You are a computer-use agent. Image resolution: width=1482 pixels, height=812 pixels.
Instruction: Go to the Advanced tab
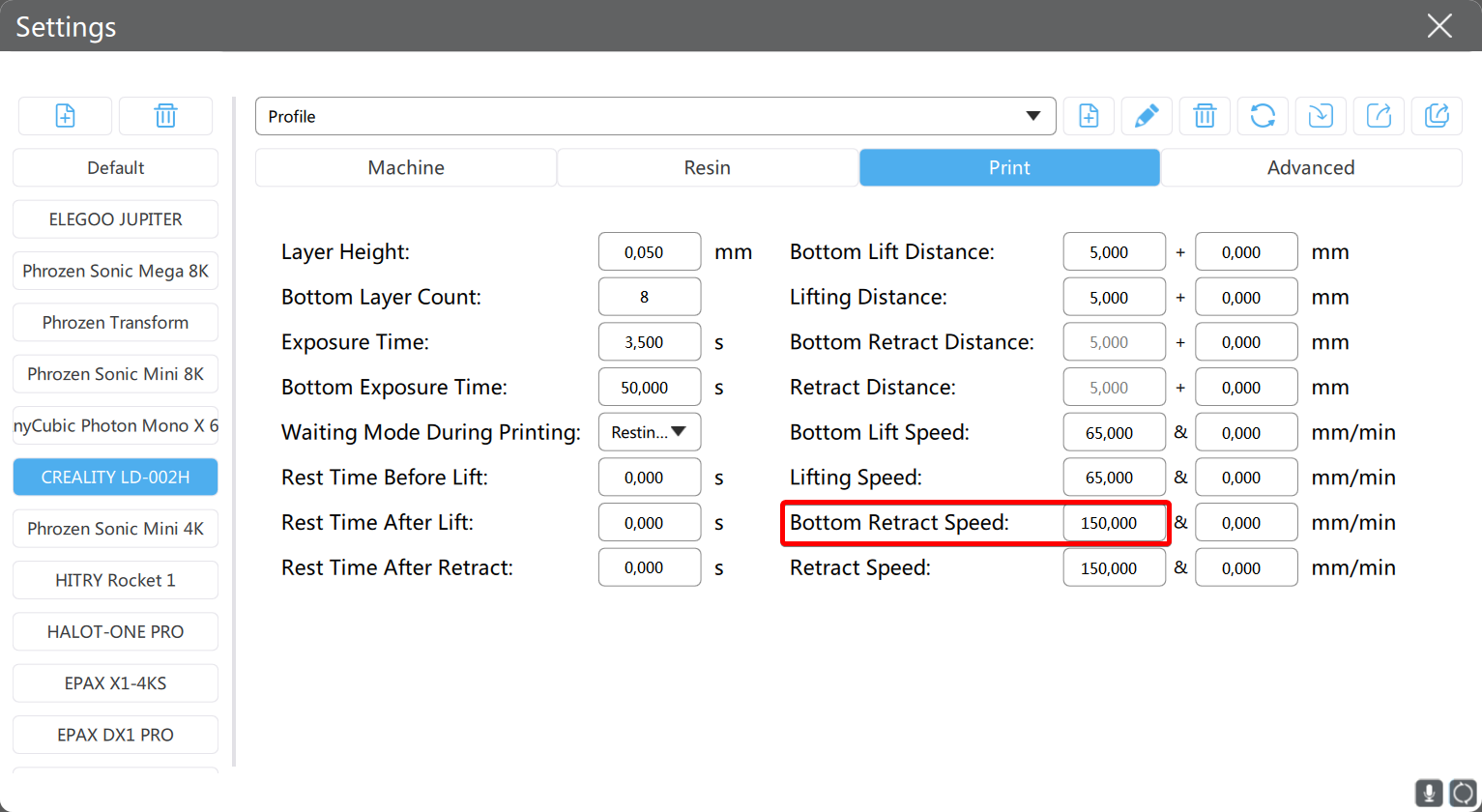(1311, 167)
